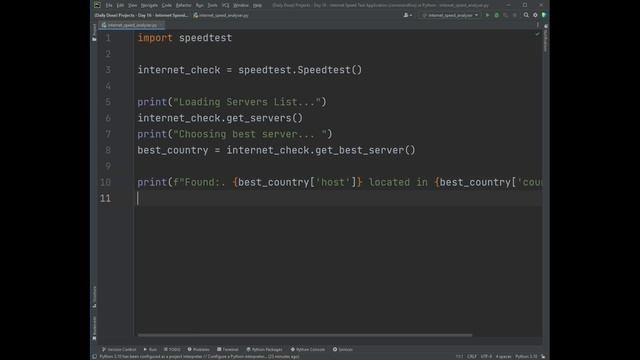The height and width of the screenshot is (360, 640).
Task: Click get_best_server() call on line 8
Action: (x=365, y=150)
